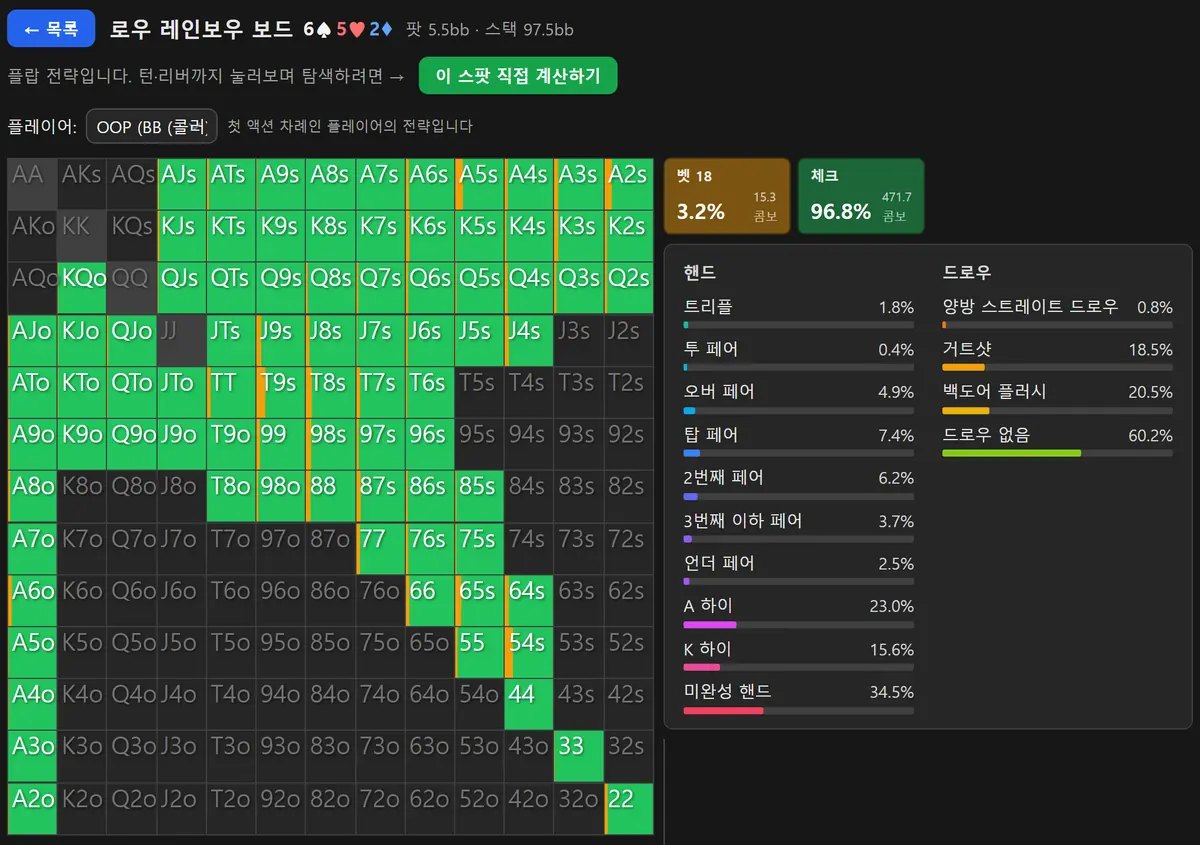Select the greyed-out AA hand cell
This screenshot has width=1200, height=845.
coord(32,184)
